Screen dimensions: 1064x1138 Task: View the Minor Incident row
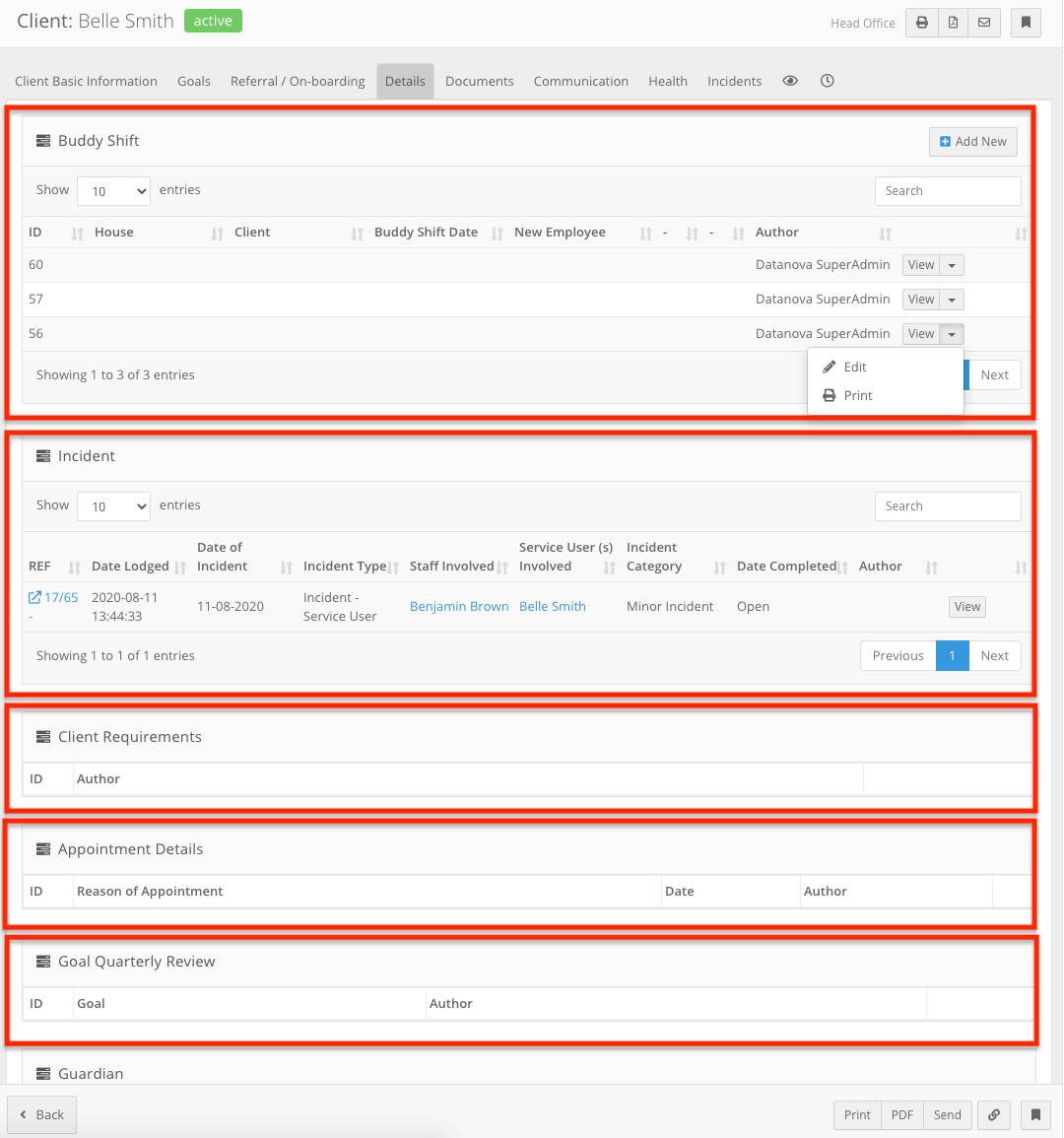pyautogui.click(x=966, y=607)
